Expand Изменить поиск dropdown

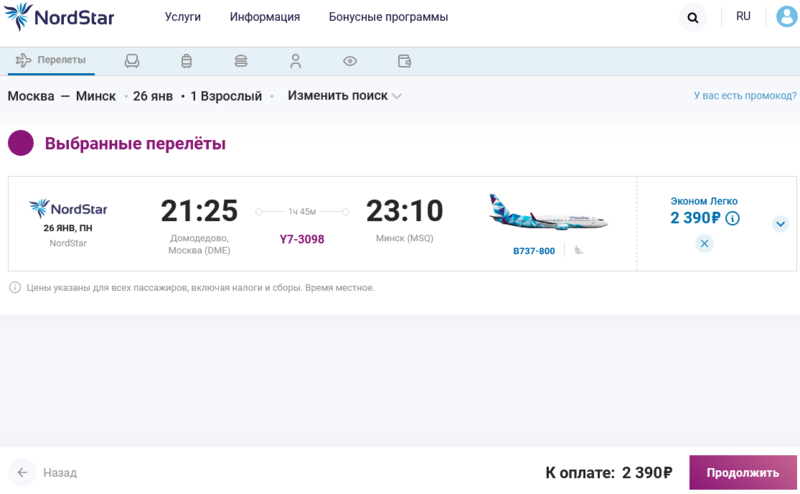[345, 96]
